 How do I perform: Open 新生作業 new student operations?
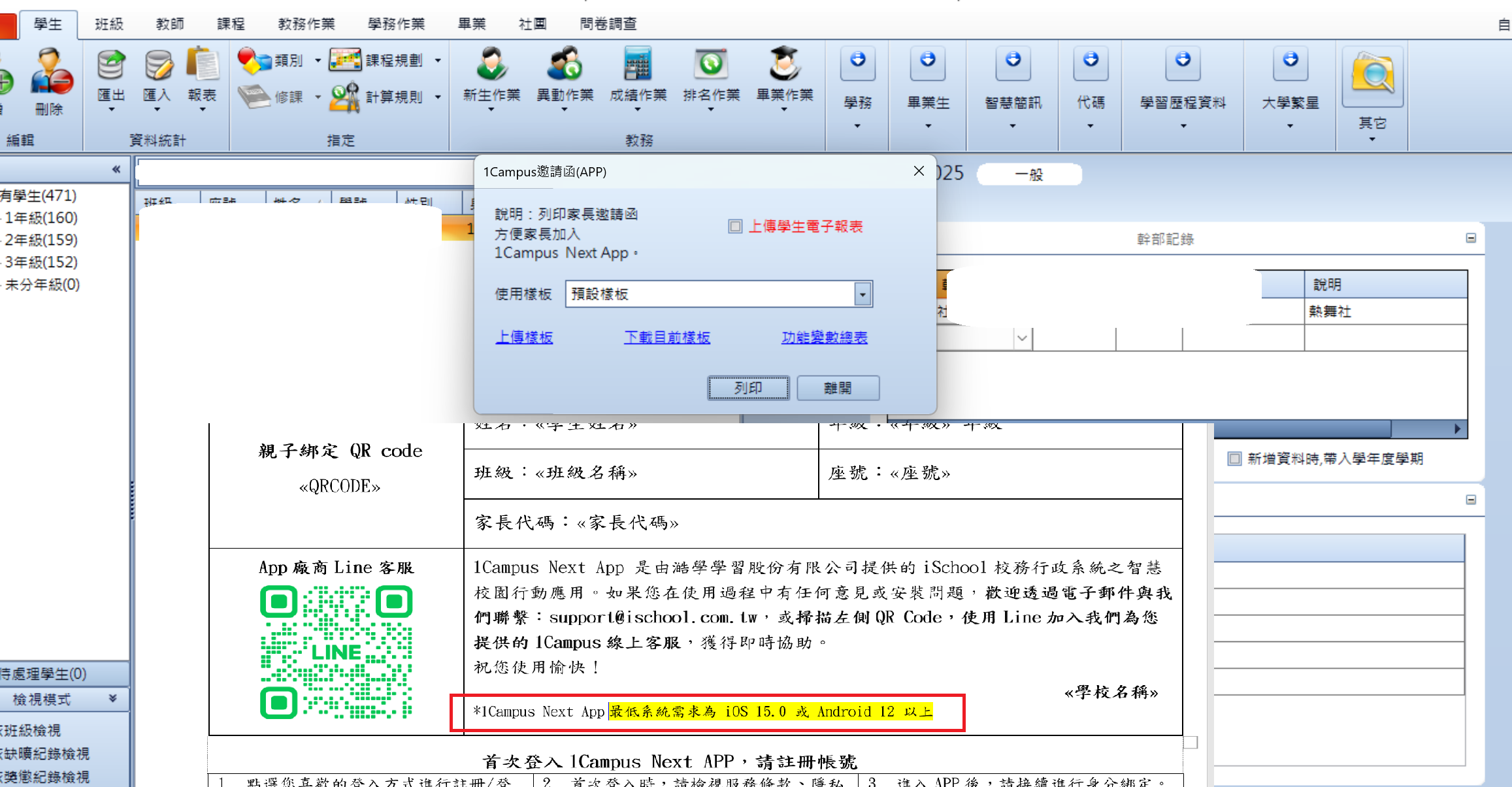[492, 63]
